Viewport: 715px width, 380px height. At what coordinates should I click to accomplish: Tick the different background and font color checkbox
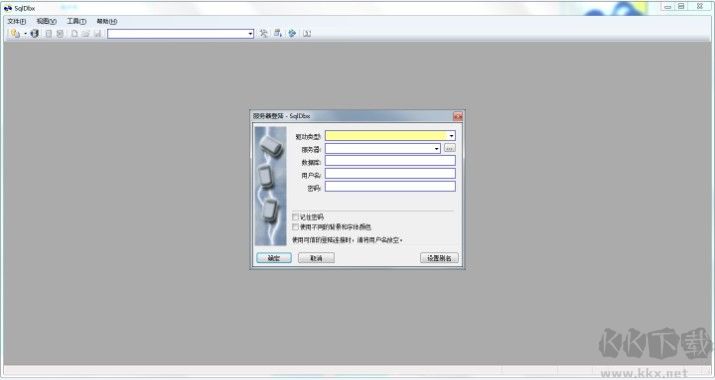295,227
